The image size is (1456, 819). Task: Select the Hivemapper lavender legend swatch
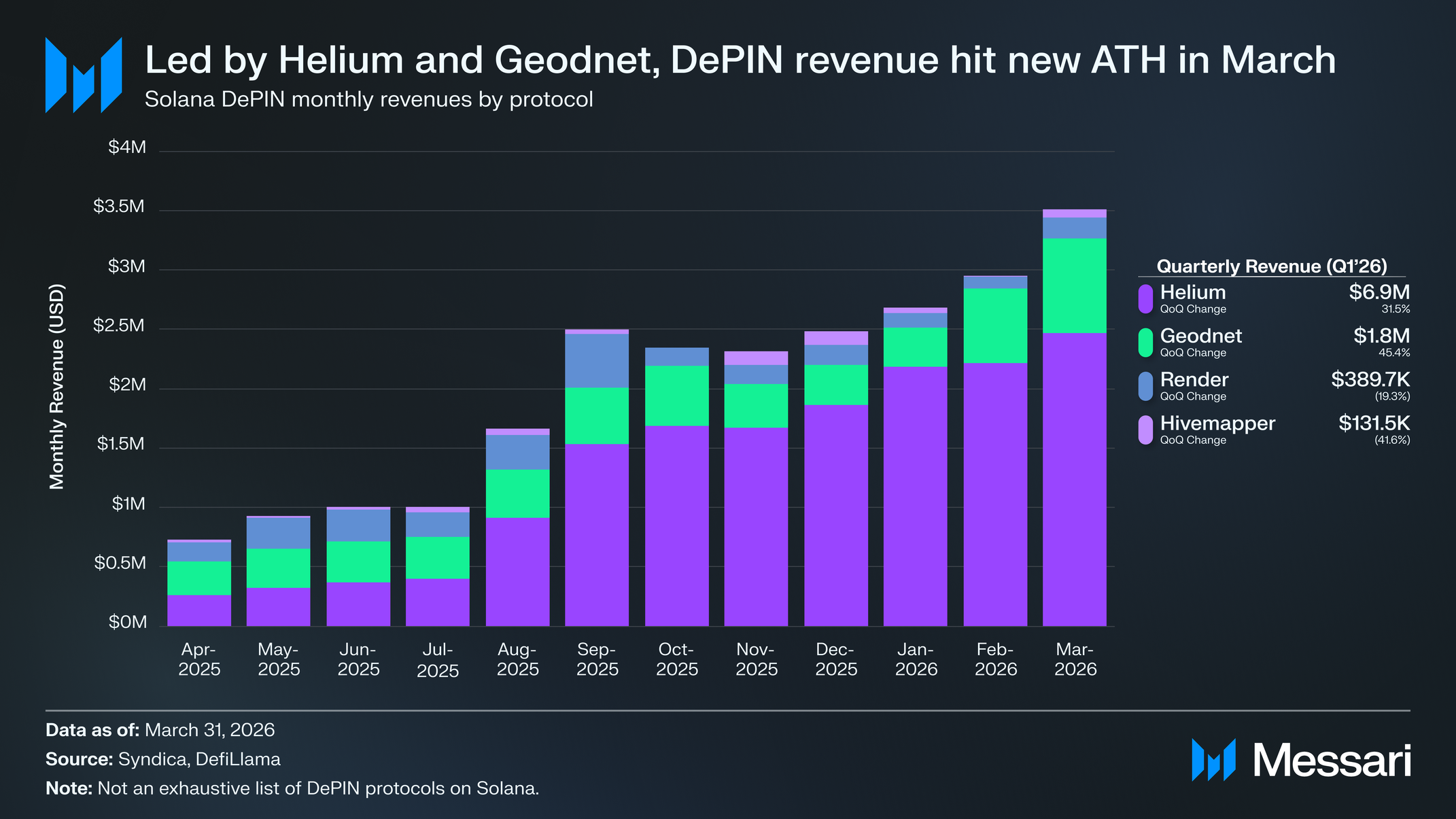1145,430
